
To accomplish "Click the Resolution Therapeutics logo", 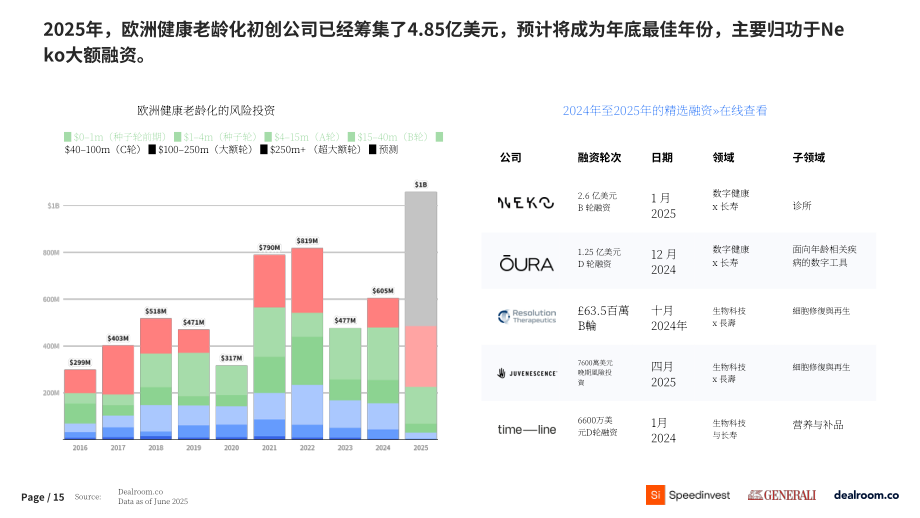I will click(x=526, y=317).
